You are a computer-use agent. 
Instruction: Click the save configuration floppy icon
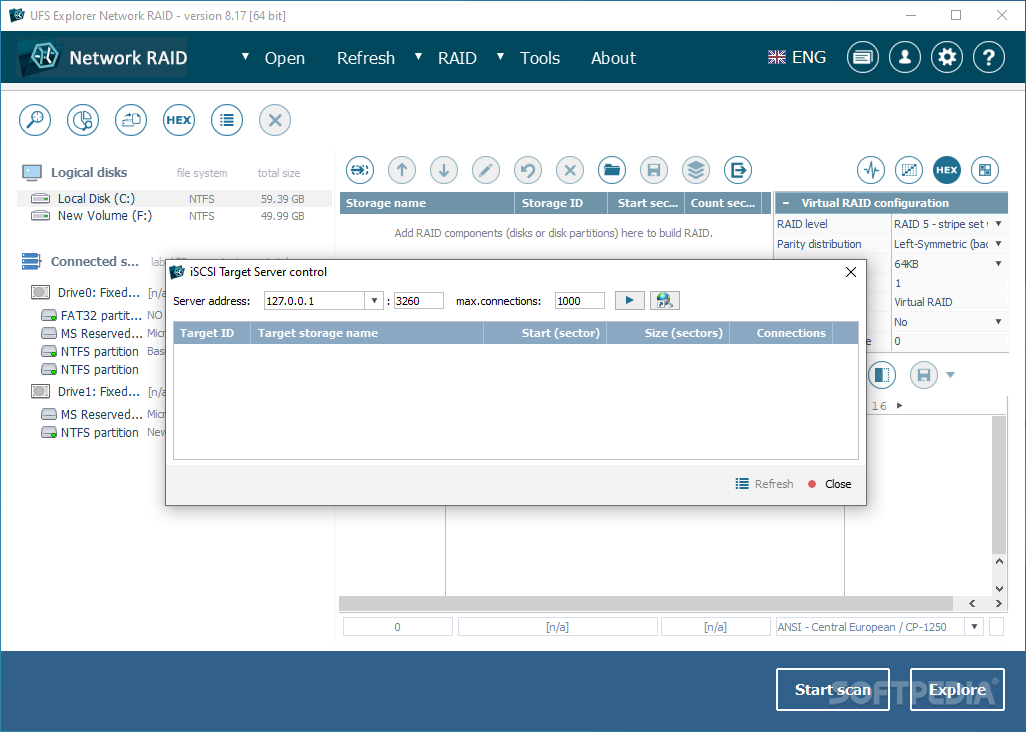pyautogui.click(x=654, y=170)
